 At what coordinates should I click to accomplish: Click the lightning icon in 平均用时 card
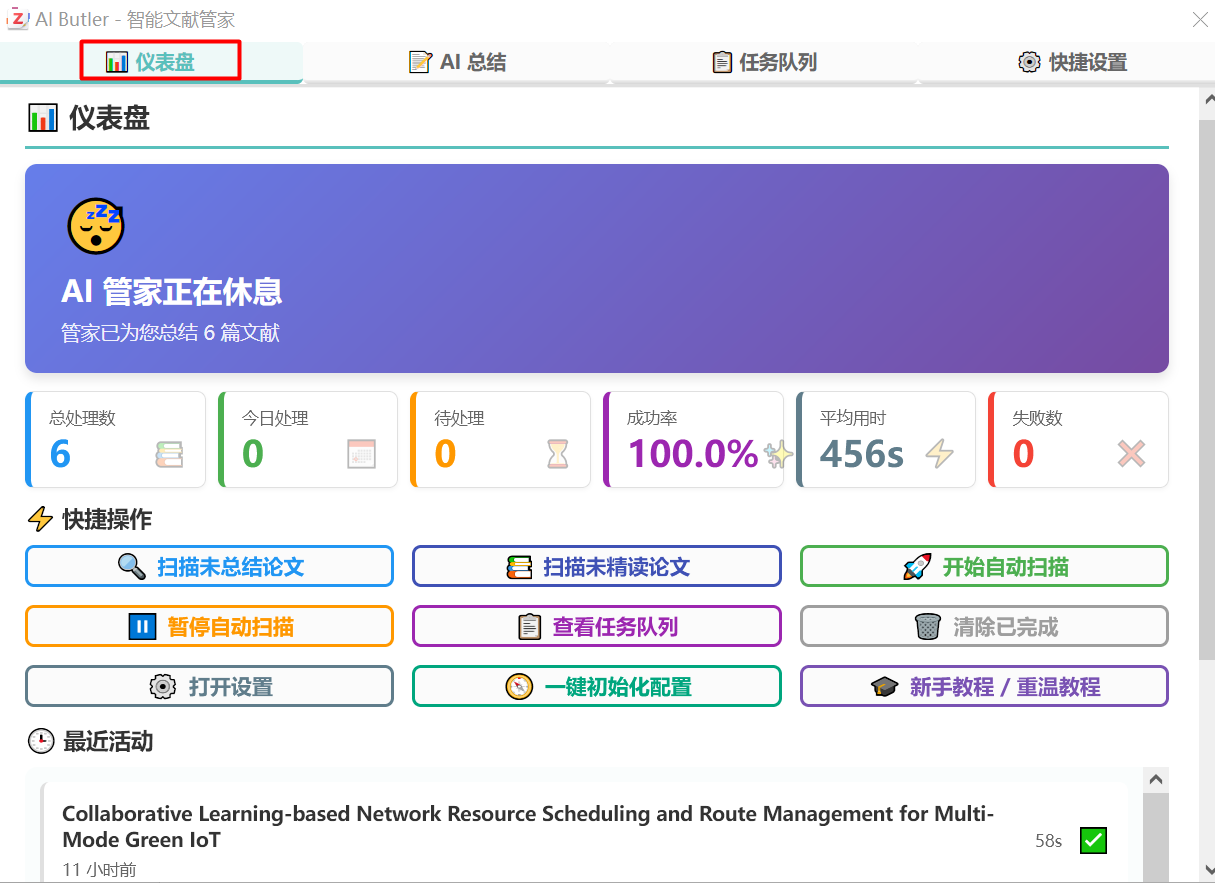939,455
